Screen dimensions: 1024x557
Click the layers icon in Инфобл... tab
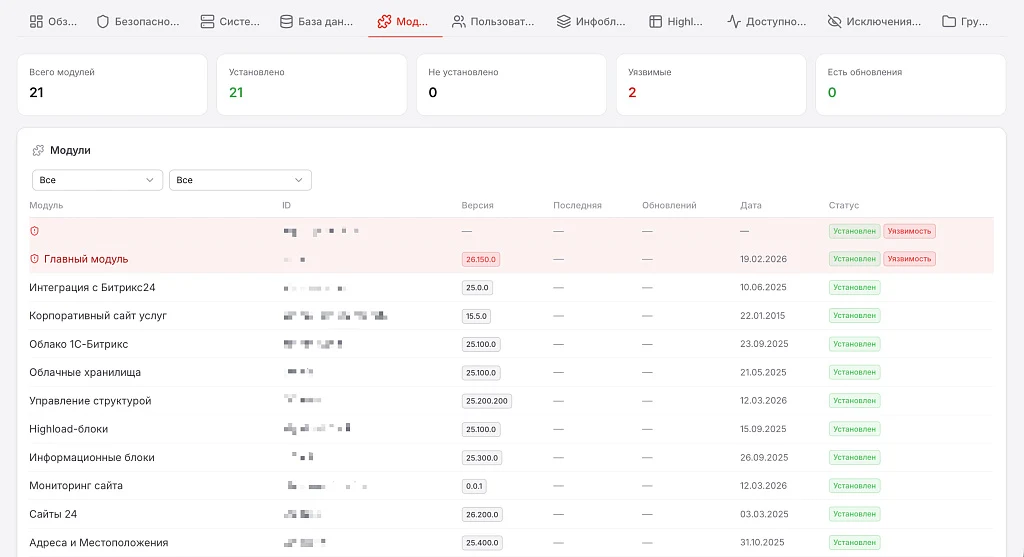click(564, 22)
